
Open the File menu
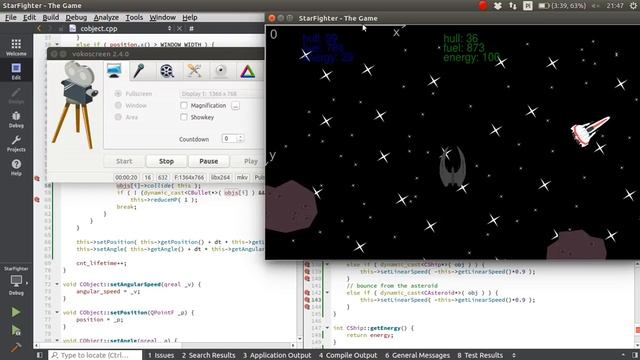[11, 18]
